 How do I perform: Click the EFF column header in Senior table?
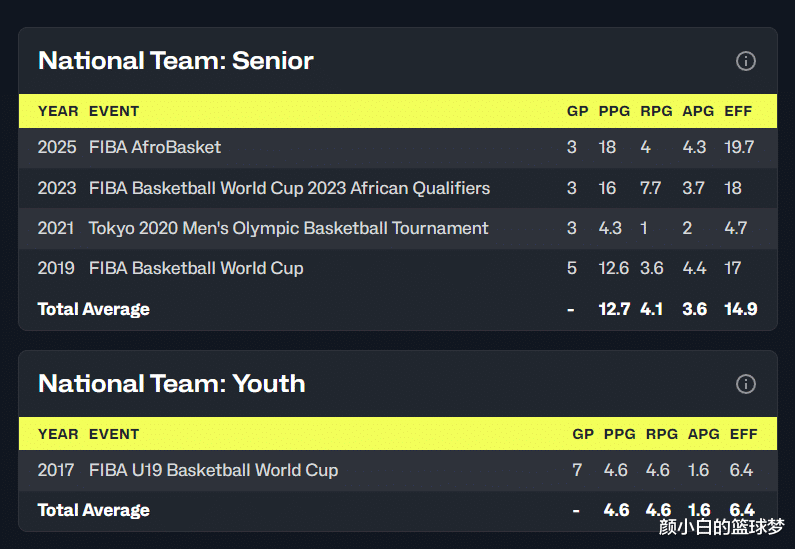pos(738,111)
